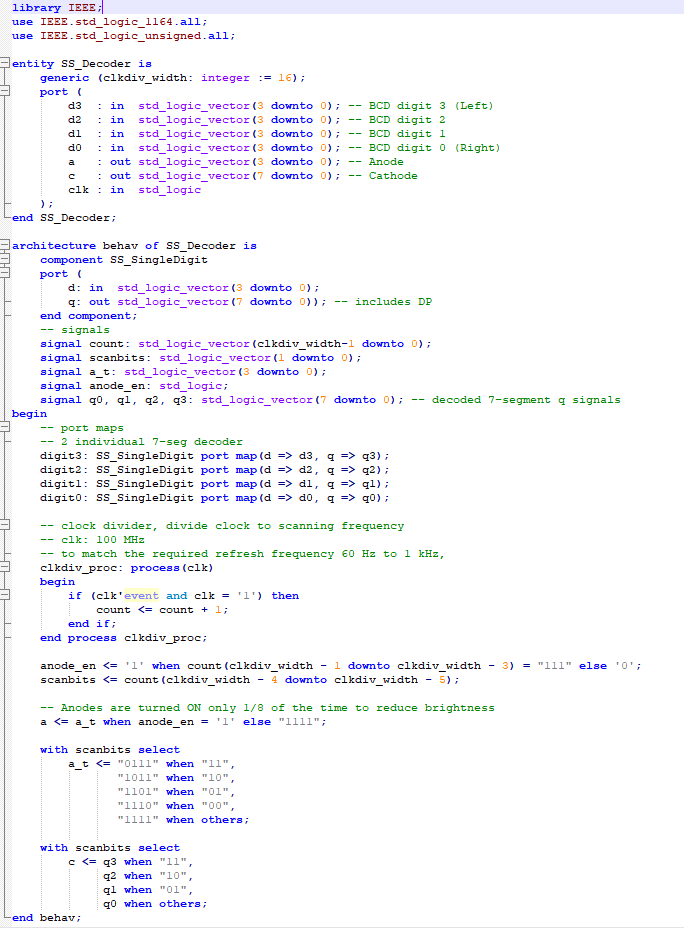Click the '-- clk: 100 MHz' comment
This screenshot has height=929, width=684.
pyautogui.click(x=92, y=540)
